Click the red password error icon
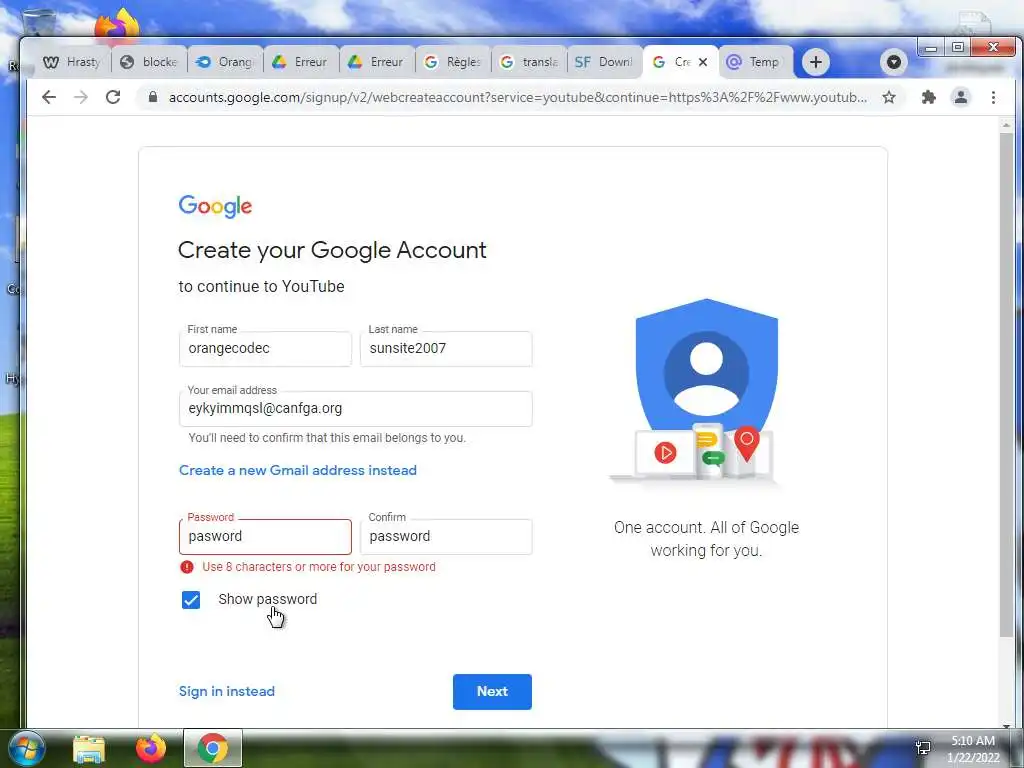The width and height of the screenshot is (1024, 768). 187,567
